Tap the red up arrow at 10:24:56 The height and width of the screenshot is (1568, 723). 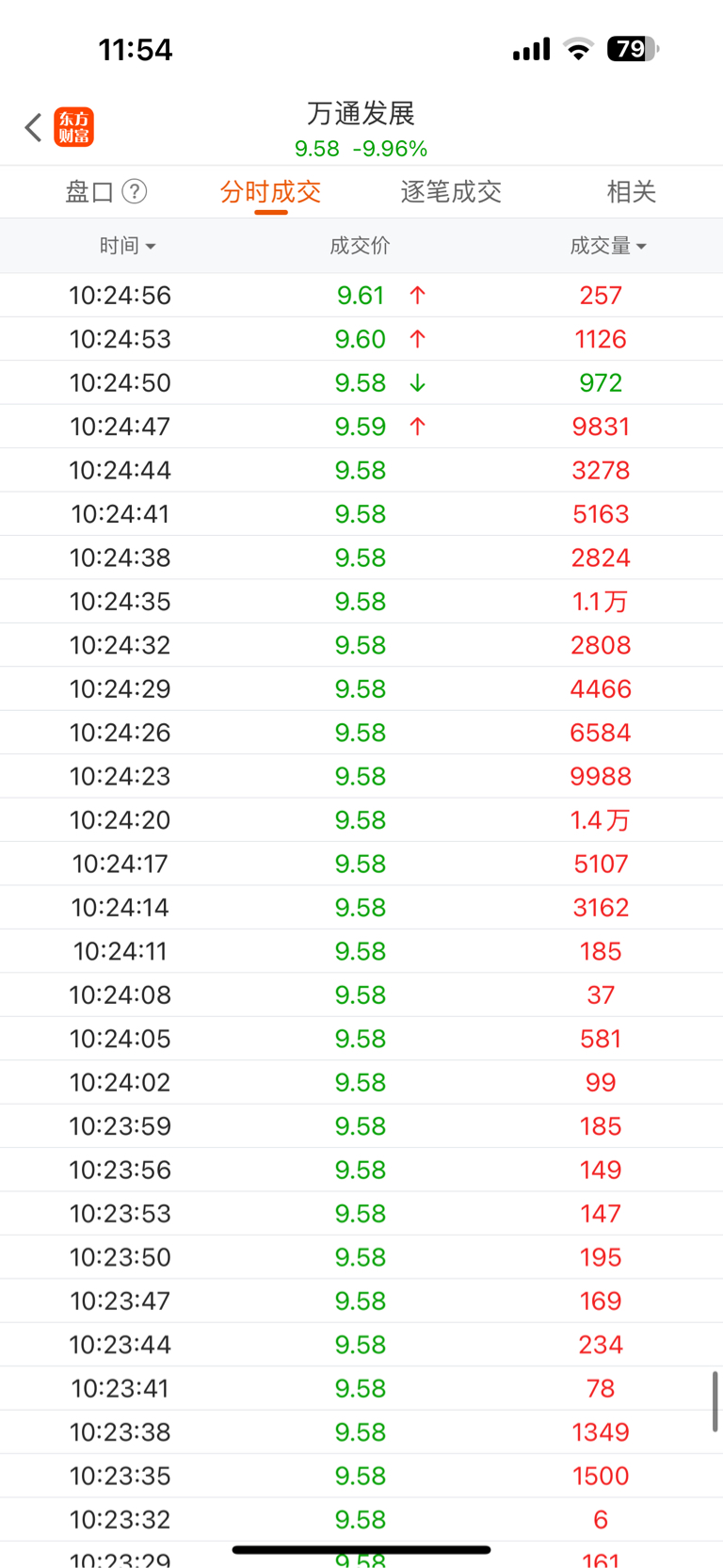tap(418, 296)
